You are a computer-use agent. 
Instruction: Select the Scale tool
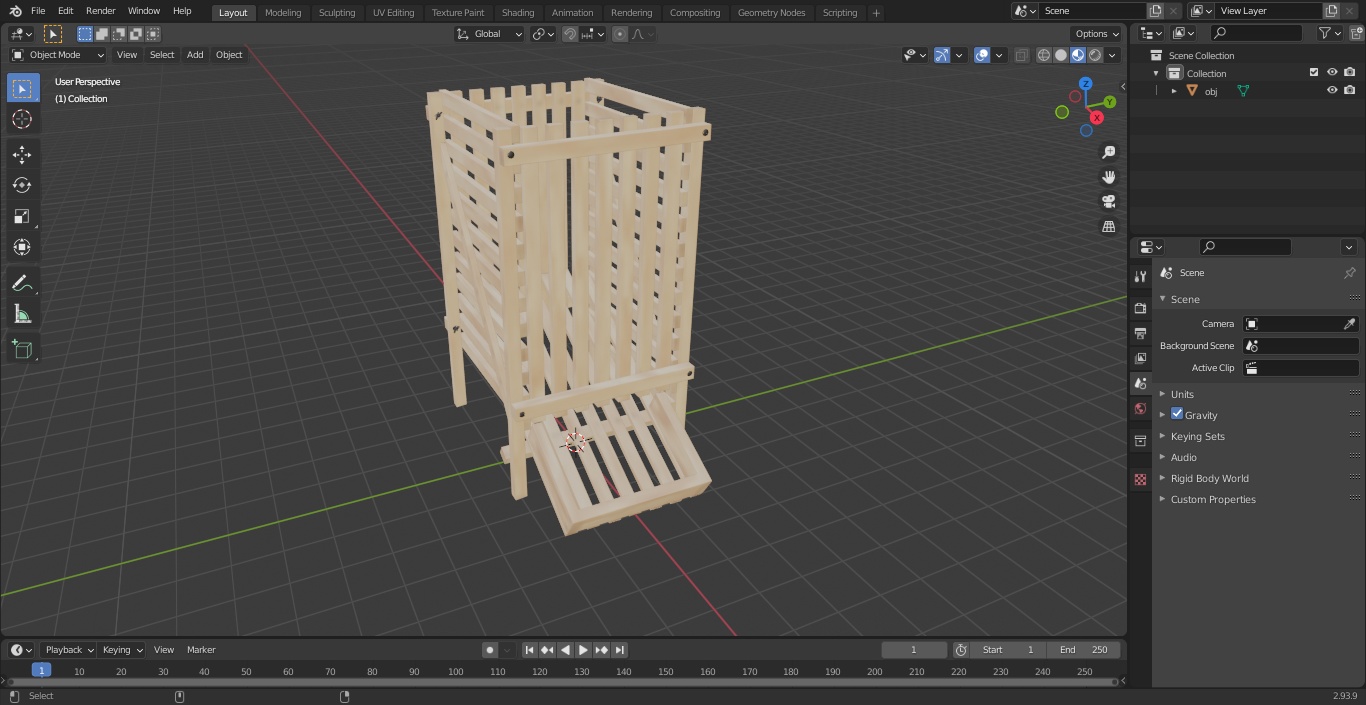22,216
